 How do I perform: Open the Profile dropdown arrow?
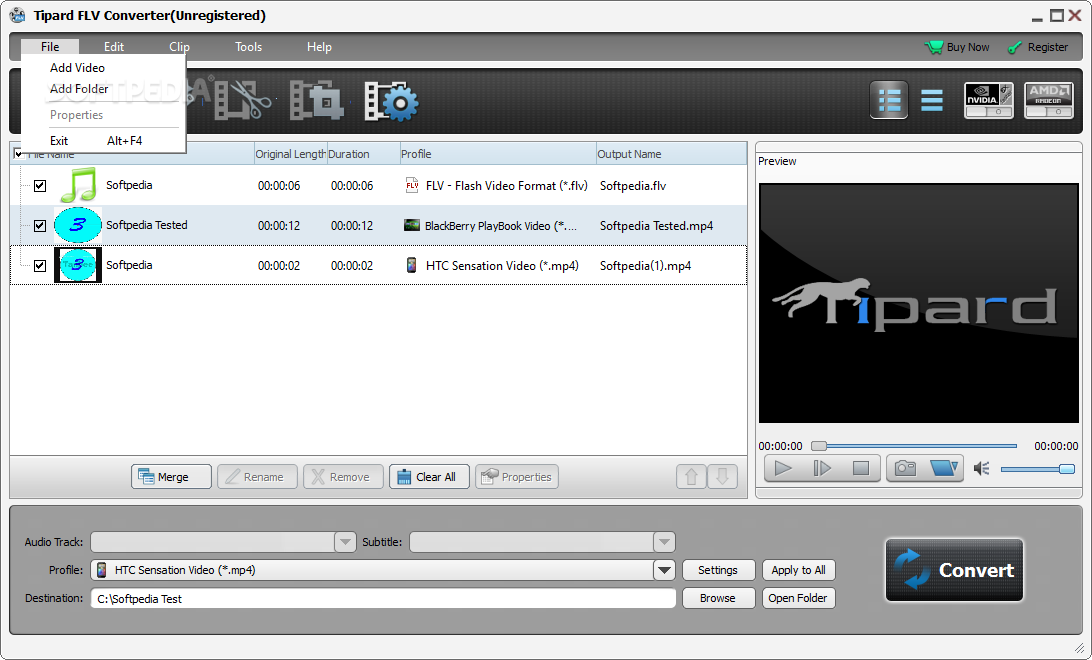(x=664, y=570)
